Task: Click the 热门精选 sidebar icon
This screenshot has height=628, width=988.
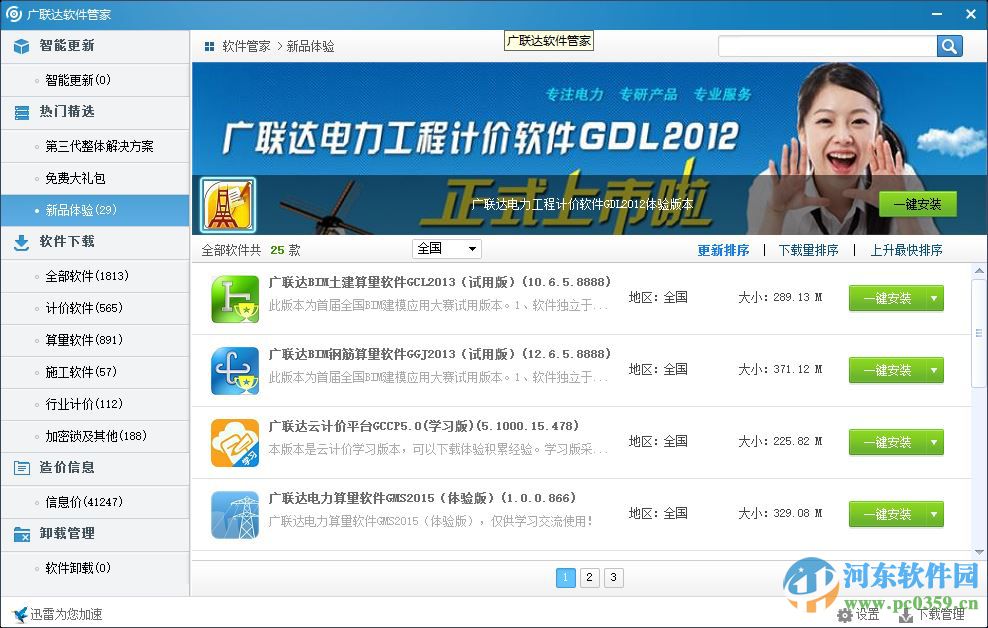Action: click(x=21, y=112)
